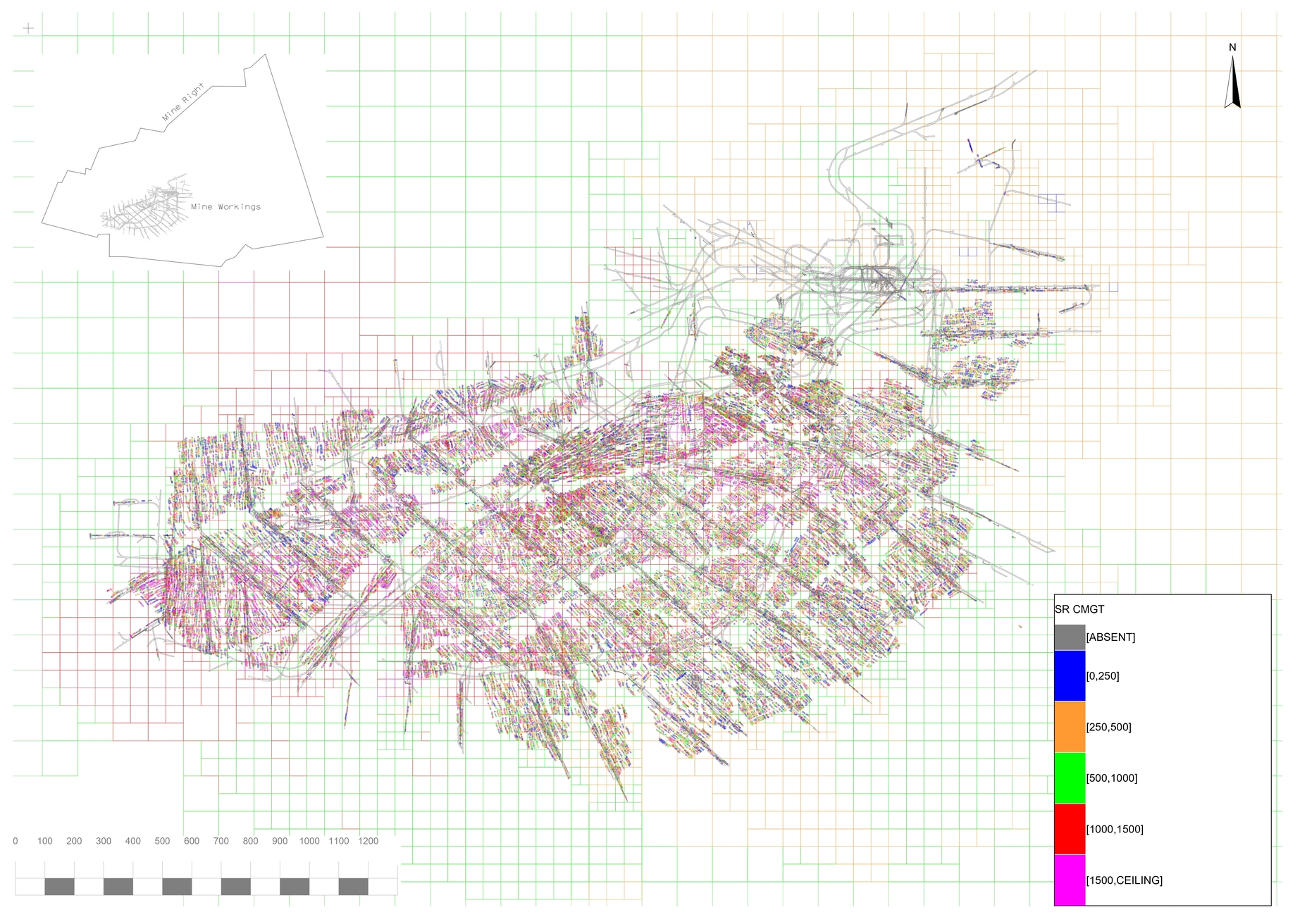This screenshot has width=1307, height=924.
Task: Click the scale bar 700 label
Action: click(221, 841)
